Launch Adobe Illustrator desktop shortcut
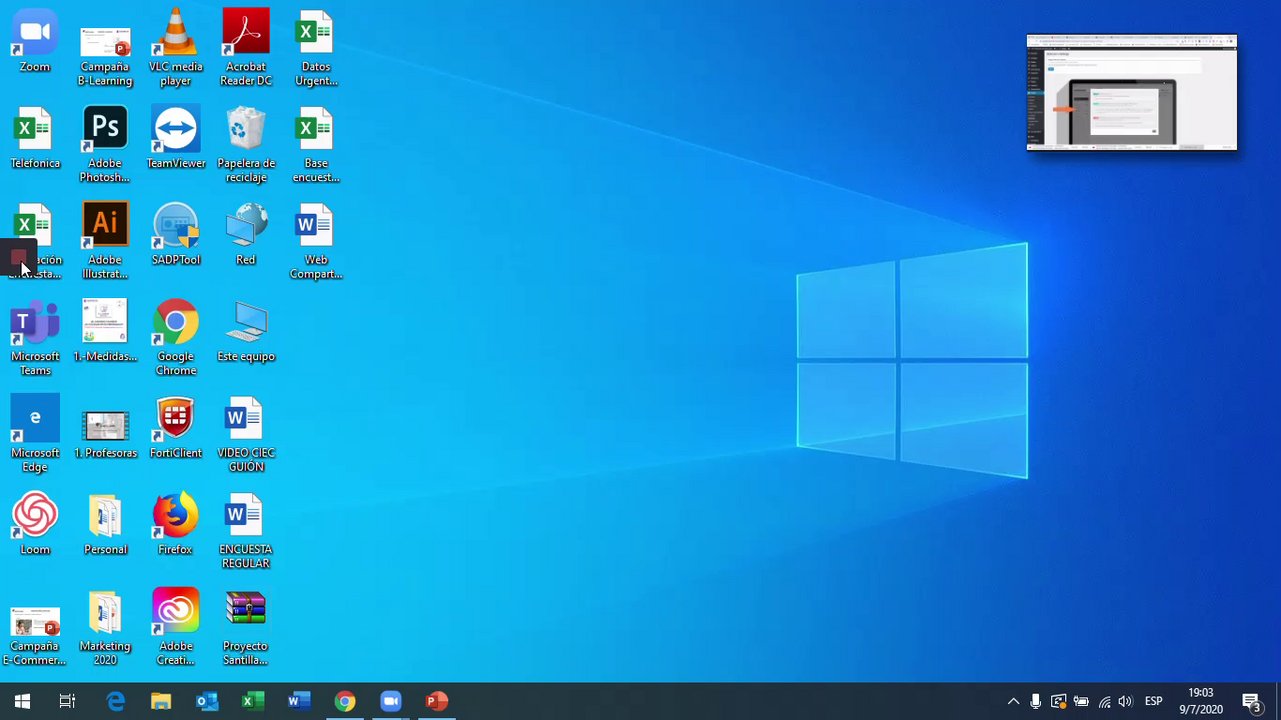This screenshot has height=720, width=1281. click(x=105, y=241)
